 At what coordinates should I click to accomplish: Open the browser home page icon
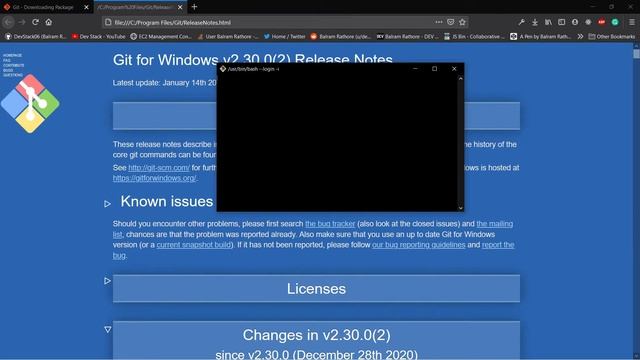click(x=49, y=22)
